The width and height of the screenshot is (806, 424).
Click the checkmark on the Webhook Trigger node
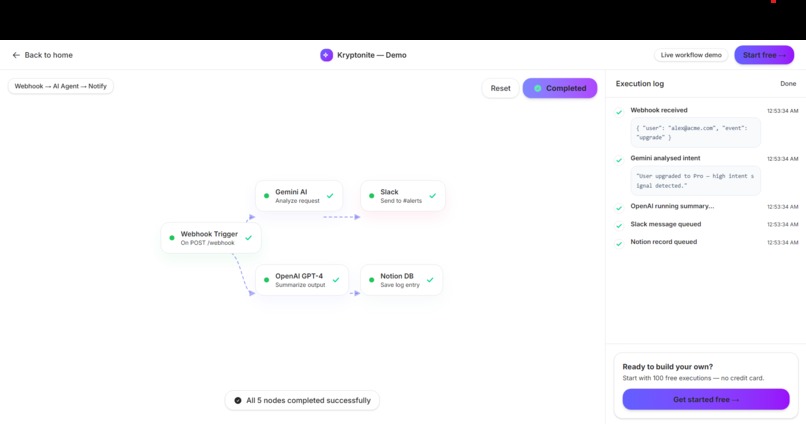click(x=249, y=238)
